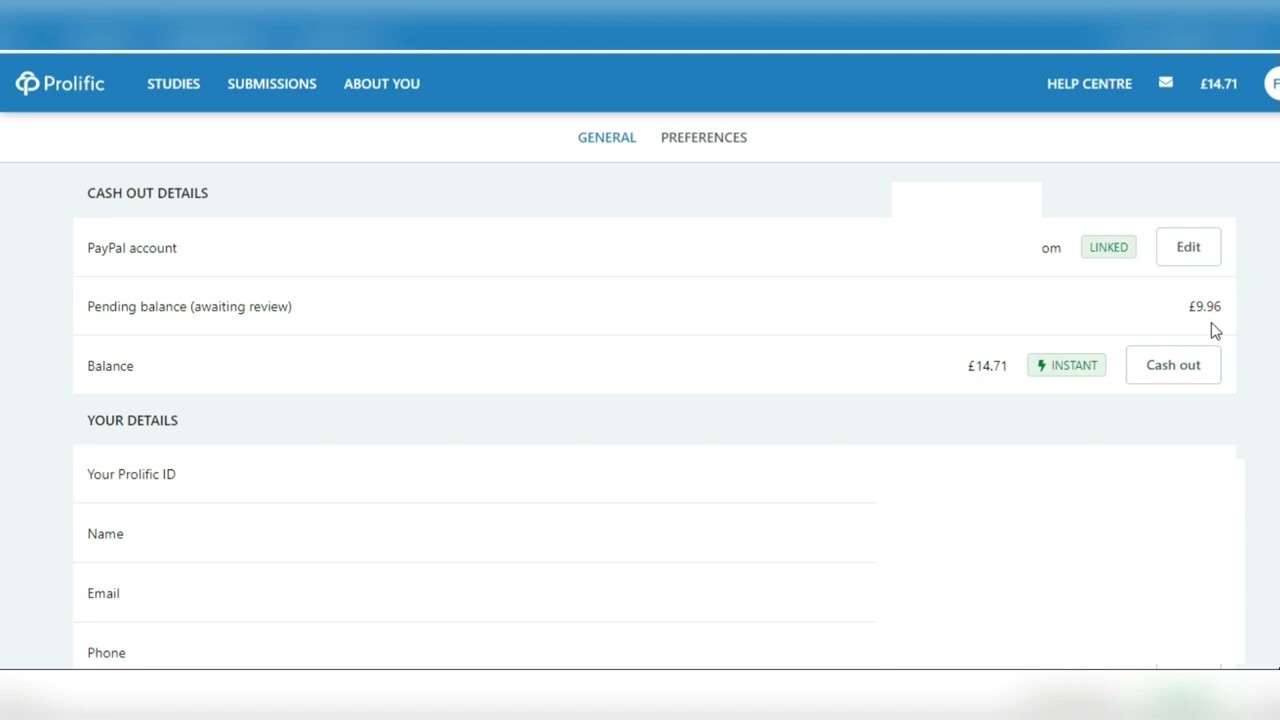Screen dimensions: 1280x720
Task: Click the Your Prolific ID label
Action: pos(131,474)
